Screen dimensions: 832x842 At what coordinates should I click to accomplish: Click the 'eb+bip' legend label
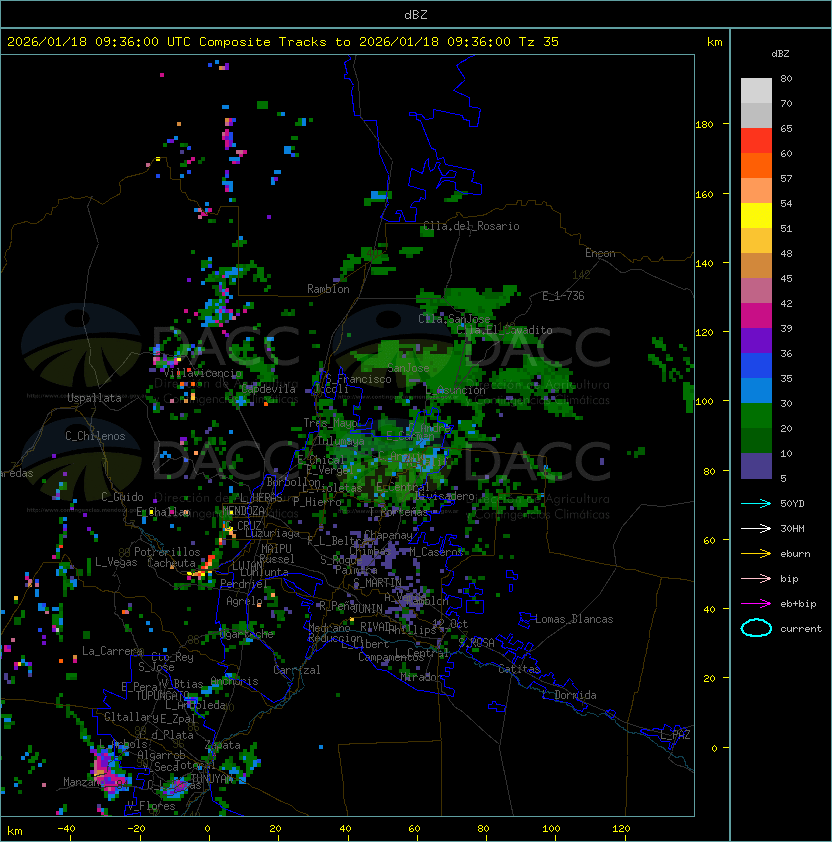[798, 604]
